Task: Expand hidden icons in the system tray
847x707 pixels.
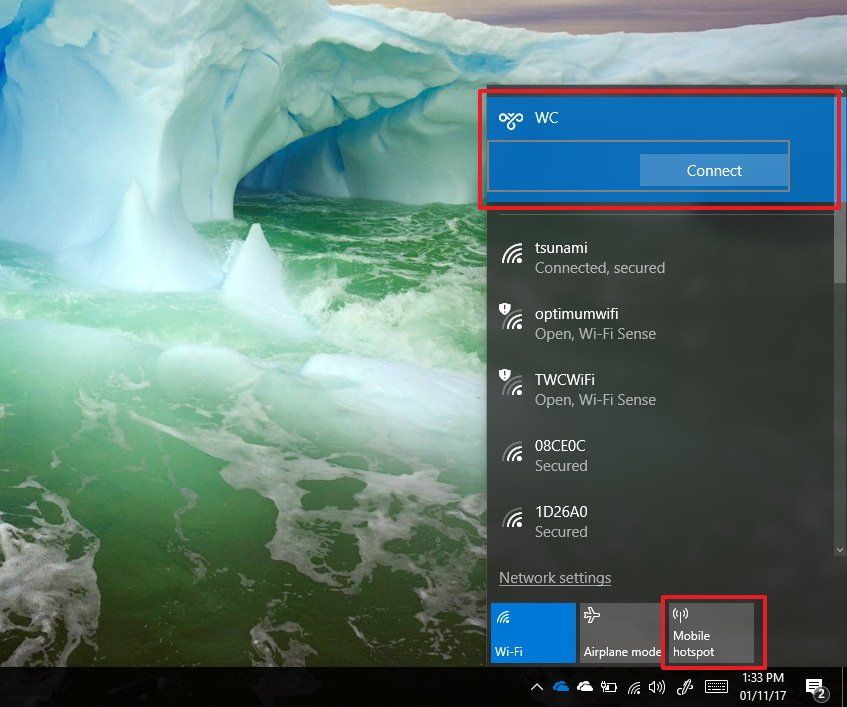Action: [x=537, y=687]
